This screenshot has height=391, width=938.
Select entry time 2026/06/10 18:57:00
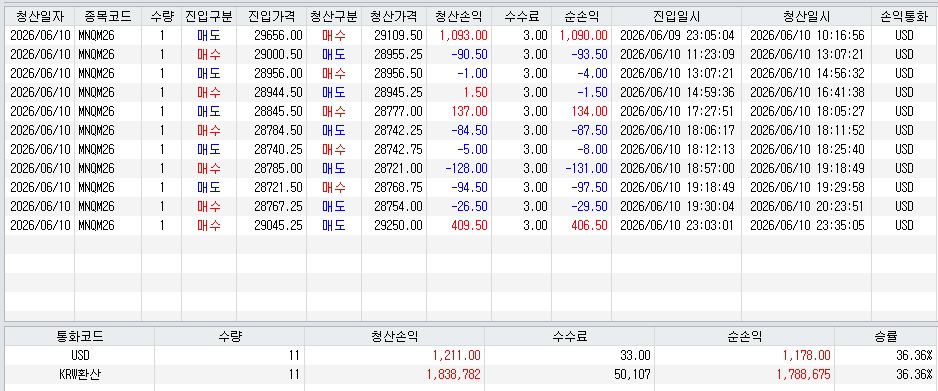coord(677,169)
